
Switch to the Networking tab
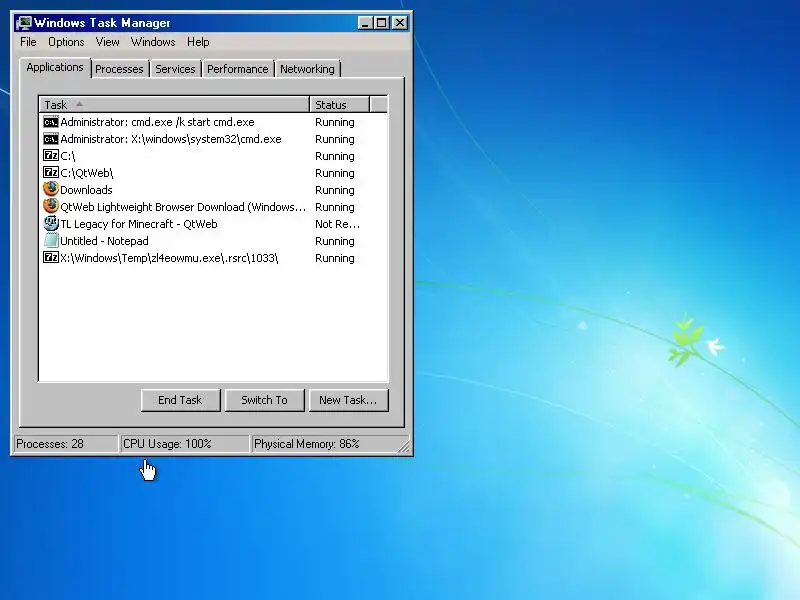(307, 69)
